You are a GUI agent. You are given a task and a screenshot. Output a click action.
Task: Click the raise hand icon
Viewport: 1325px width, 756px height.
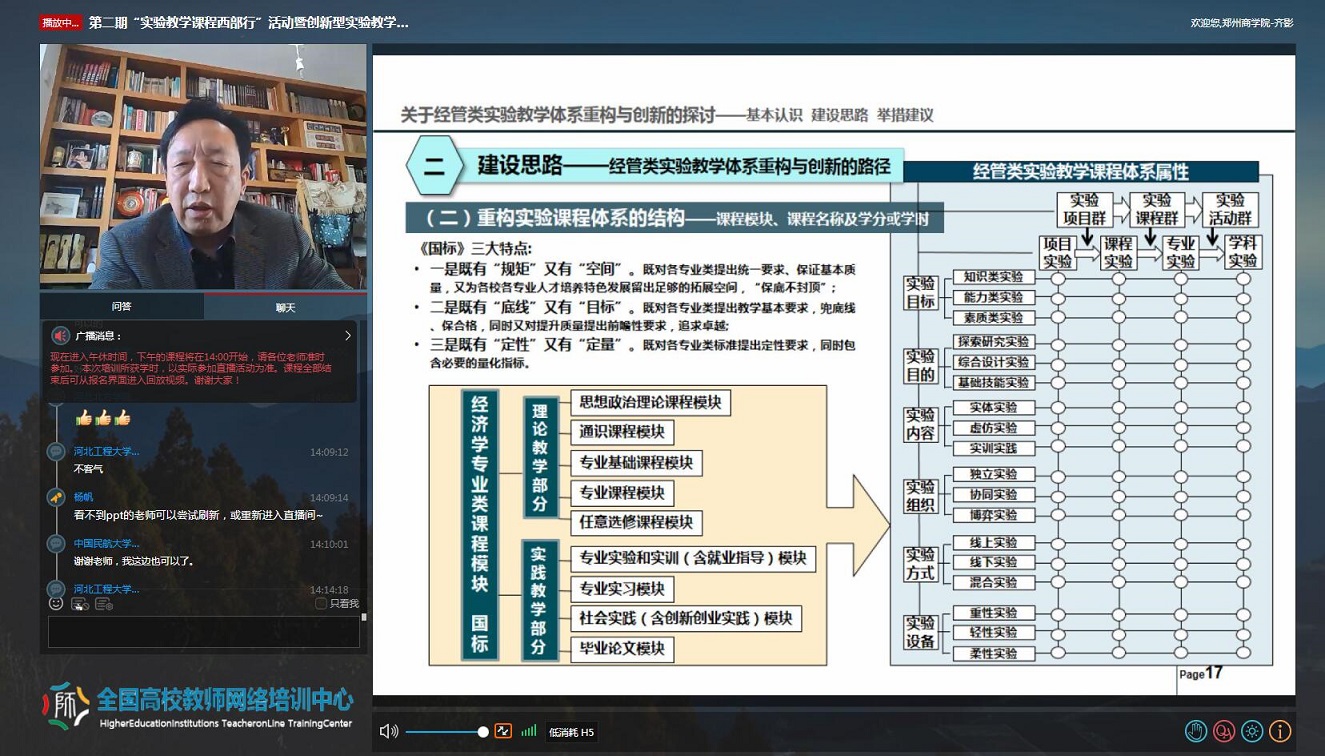(x=1196, y=731)
